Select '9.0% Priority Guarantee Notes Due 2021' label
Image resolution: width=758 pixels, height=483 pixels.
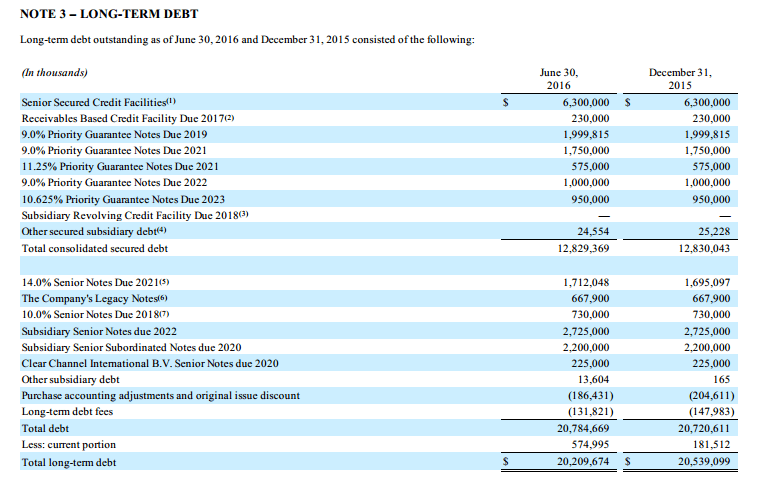pyautogui.click(x=114, y=150)
